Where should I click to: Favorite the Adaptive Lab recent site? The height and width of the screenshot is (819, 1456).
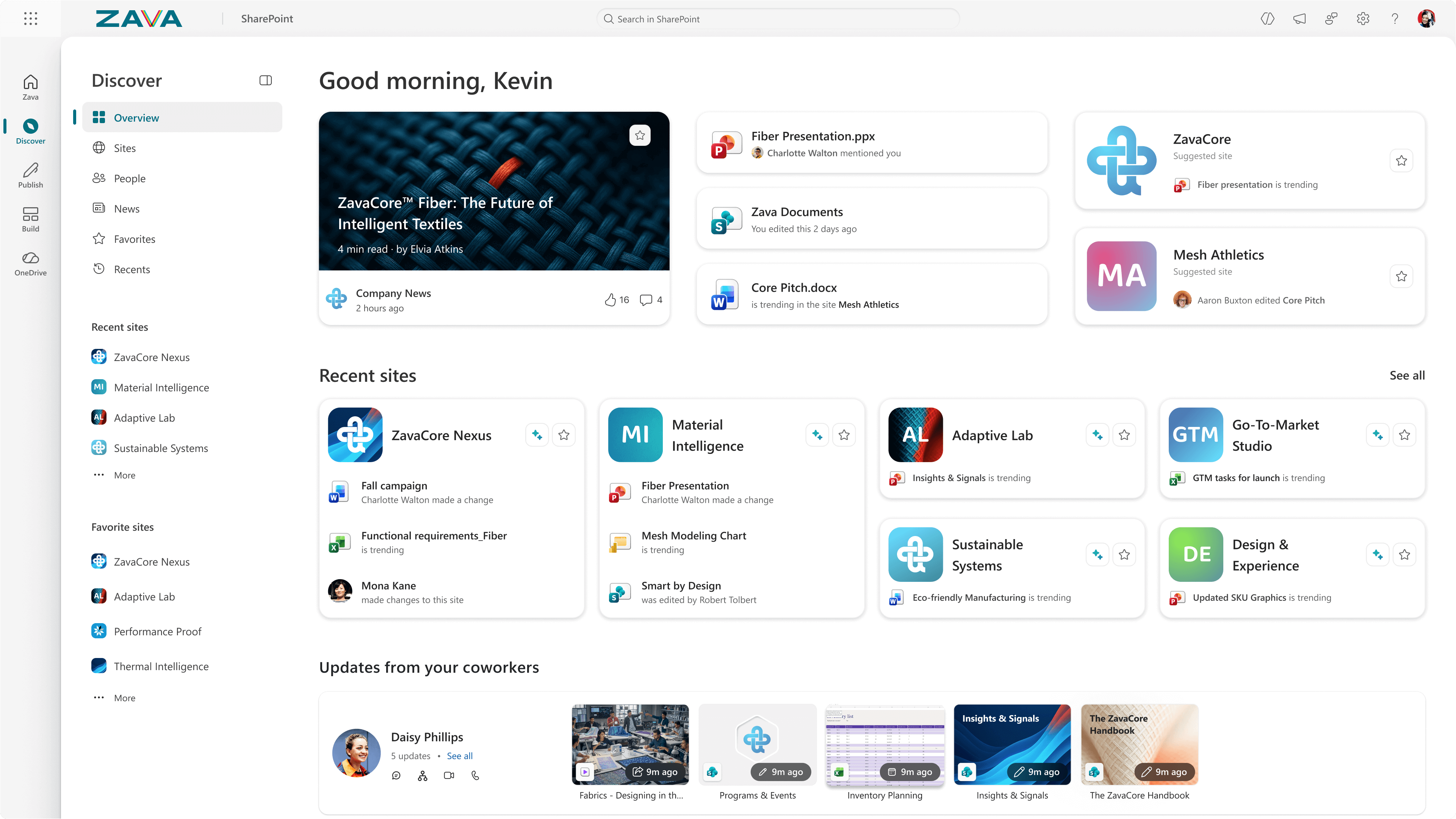point(1124,435)
